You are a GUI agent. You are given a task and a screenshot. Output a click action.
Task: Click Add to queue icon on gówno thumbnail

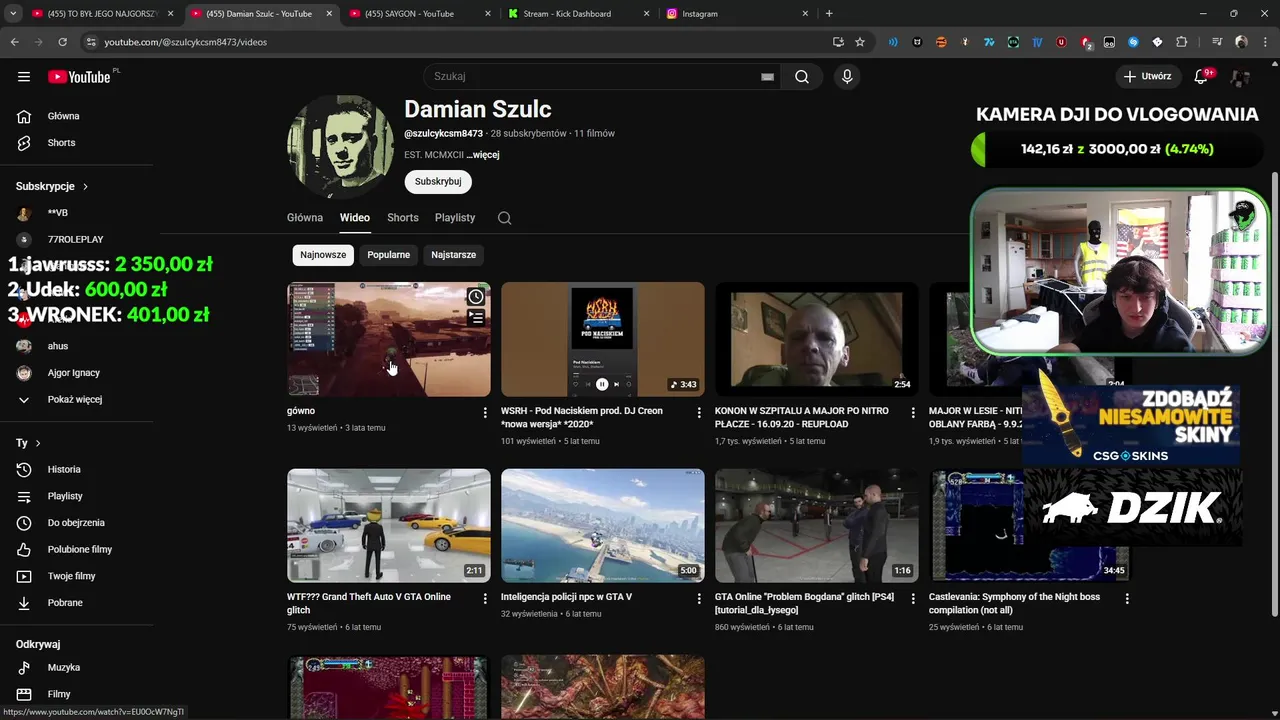pyautogui.click(x=476, y=318)
